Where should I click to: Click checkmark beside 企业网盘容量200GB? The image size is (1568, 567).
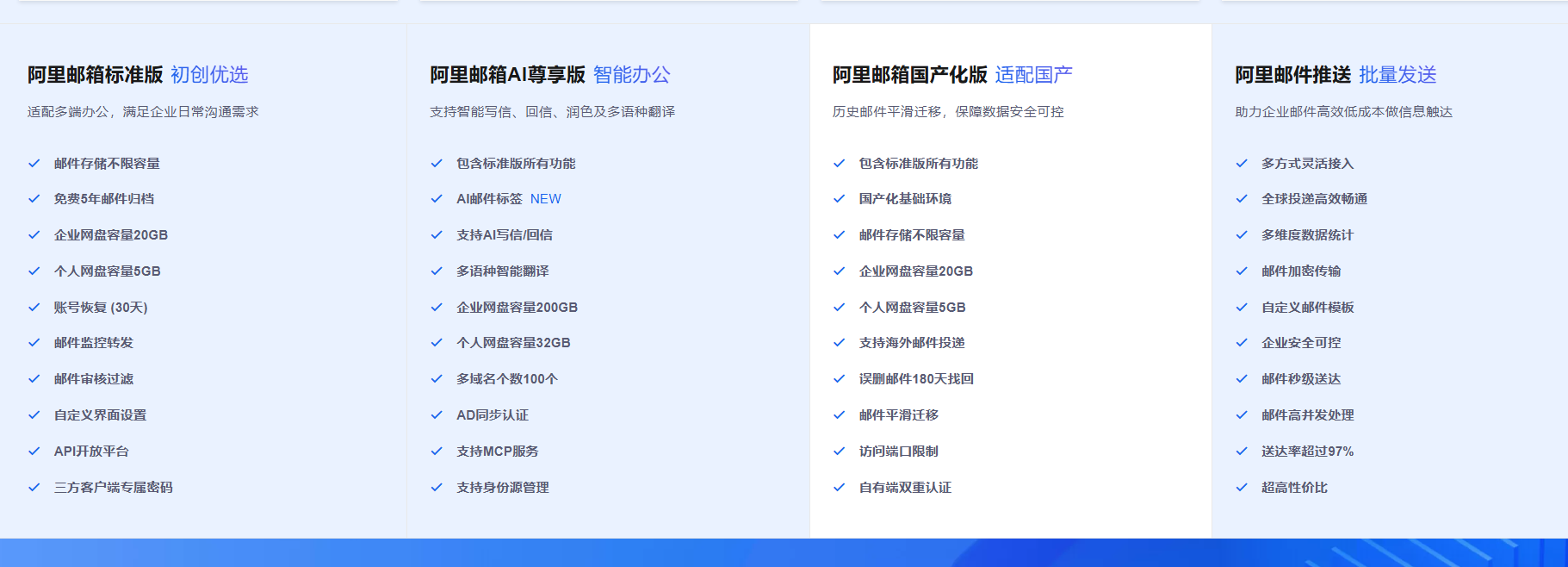(437, 308)
